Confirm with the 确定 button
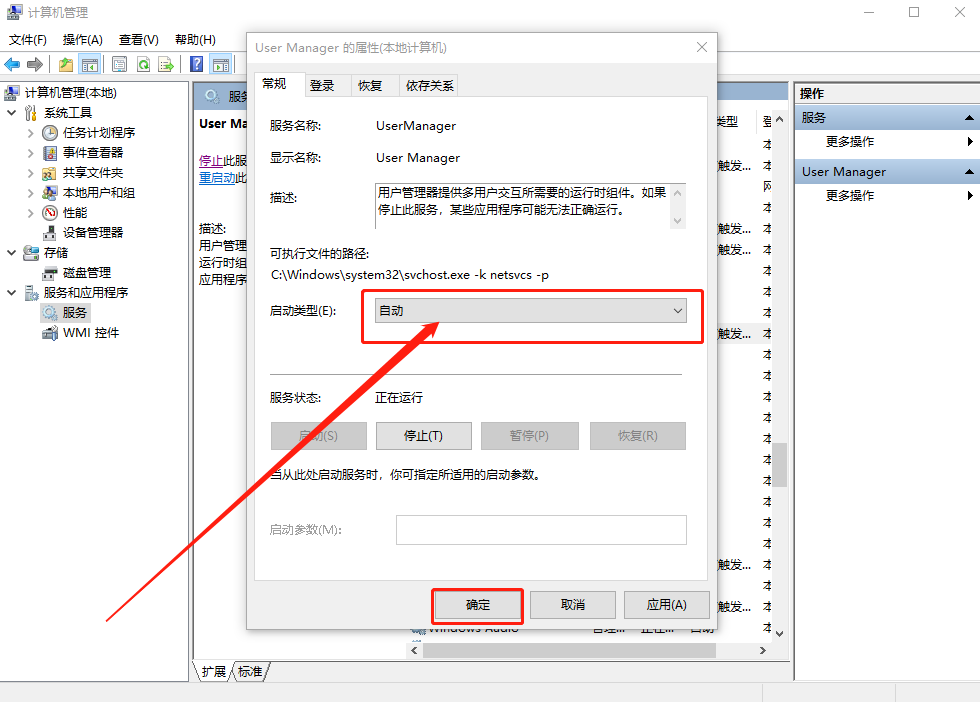The height and width of the screenshot is (702, 980). pyautogui.click(x=478, y=605)
